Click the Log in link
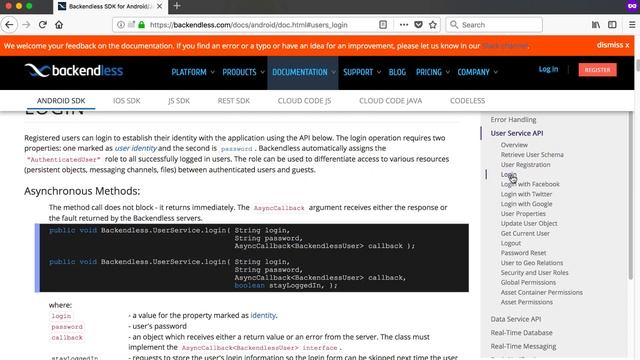The width and height of the screenshot is (640, 360). [548, 69]
